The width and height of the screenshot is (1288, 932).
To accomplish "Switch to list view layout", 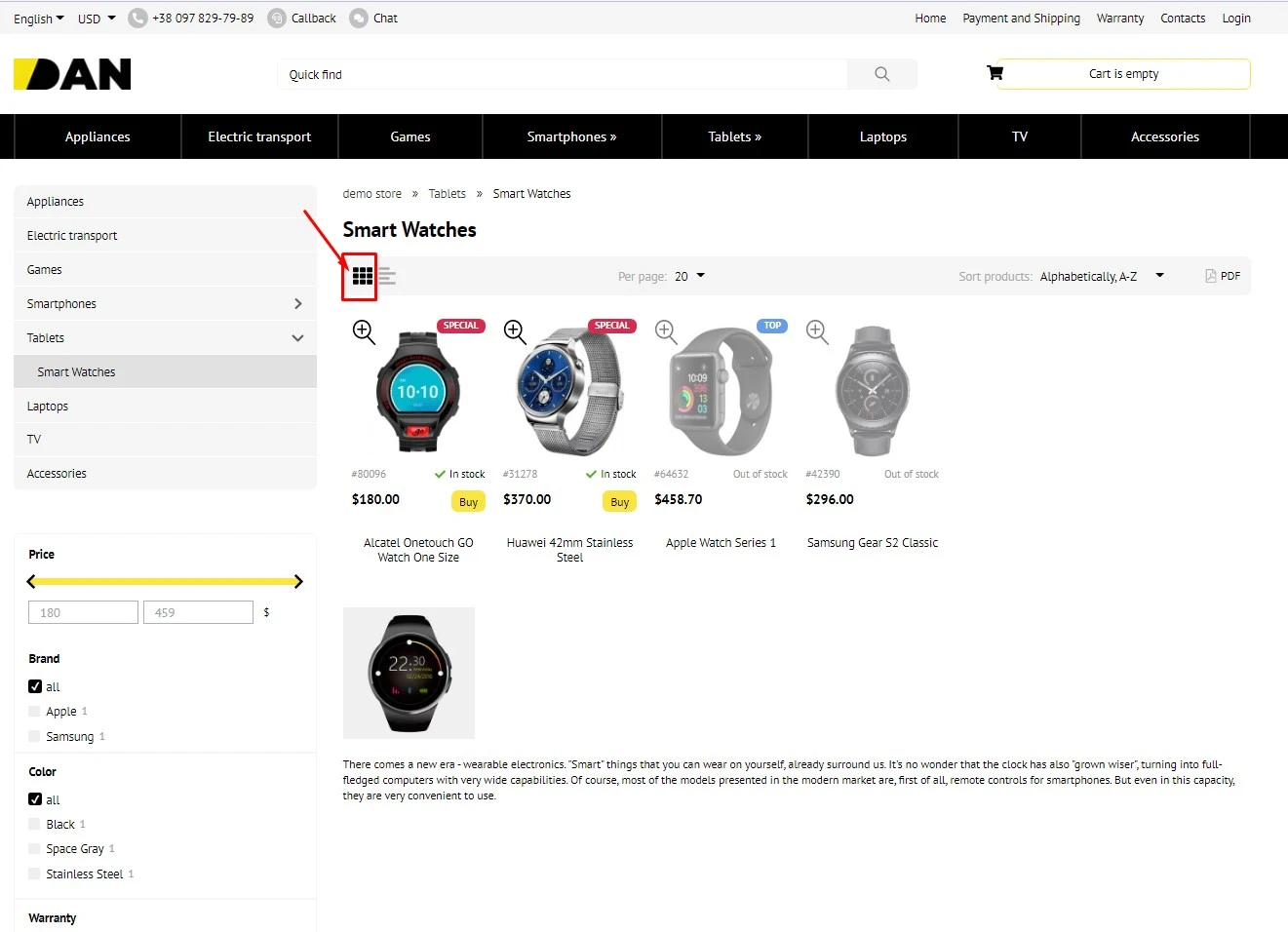I will [386, 276].
